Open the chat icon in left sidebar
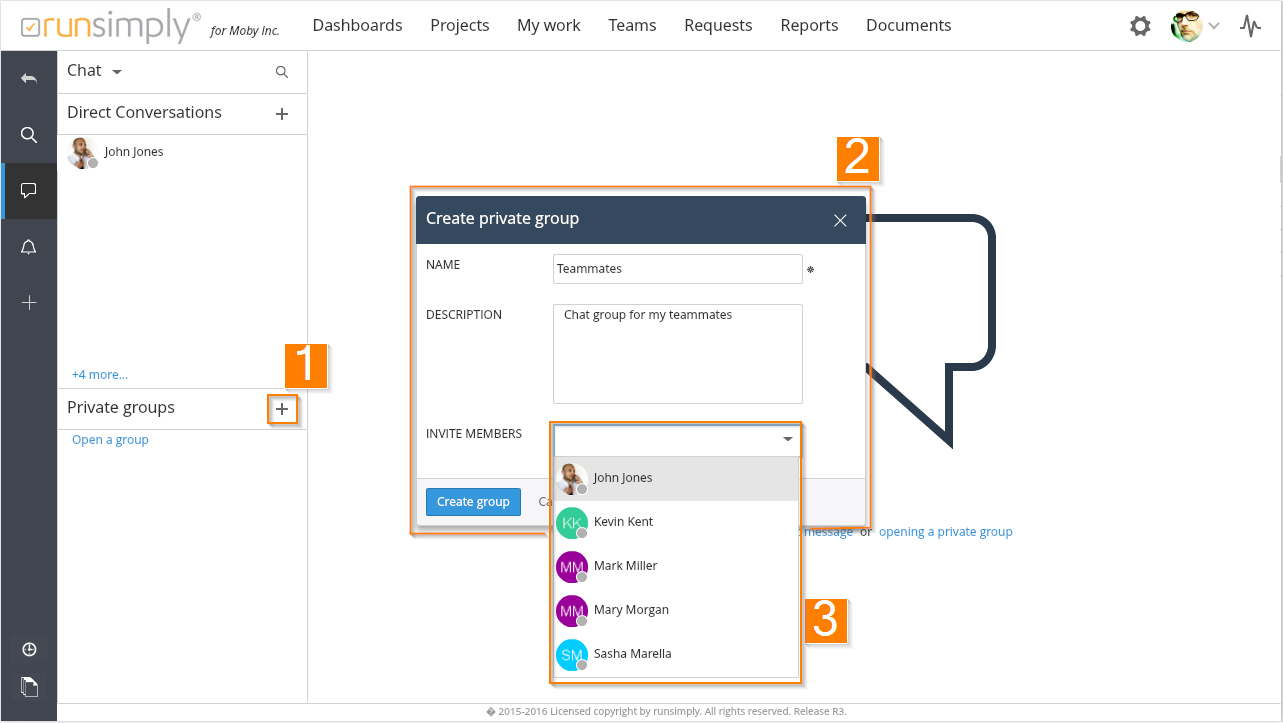The width and height of the screenshot is (1283, 723). pyautogui.click(x=29, y=191)
